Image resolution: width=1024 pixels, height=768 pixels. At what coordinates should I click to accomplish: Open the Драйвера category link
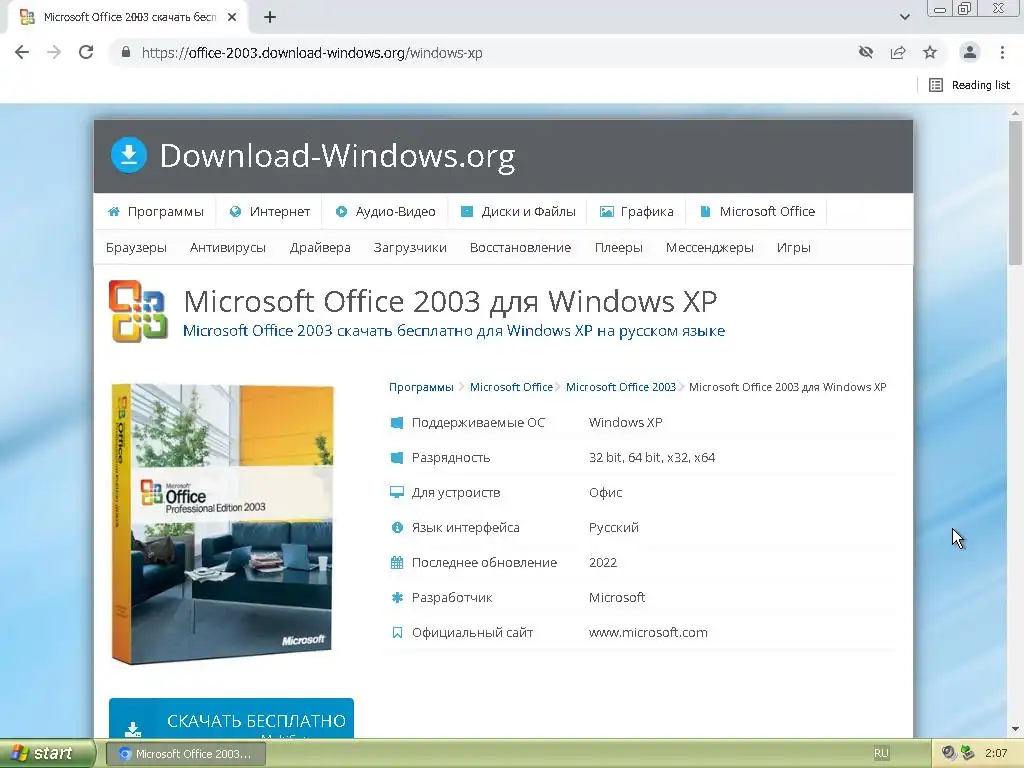pyautogui.click(x=320, y=248)
